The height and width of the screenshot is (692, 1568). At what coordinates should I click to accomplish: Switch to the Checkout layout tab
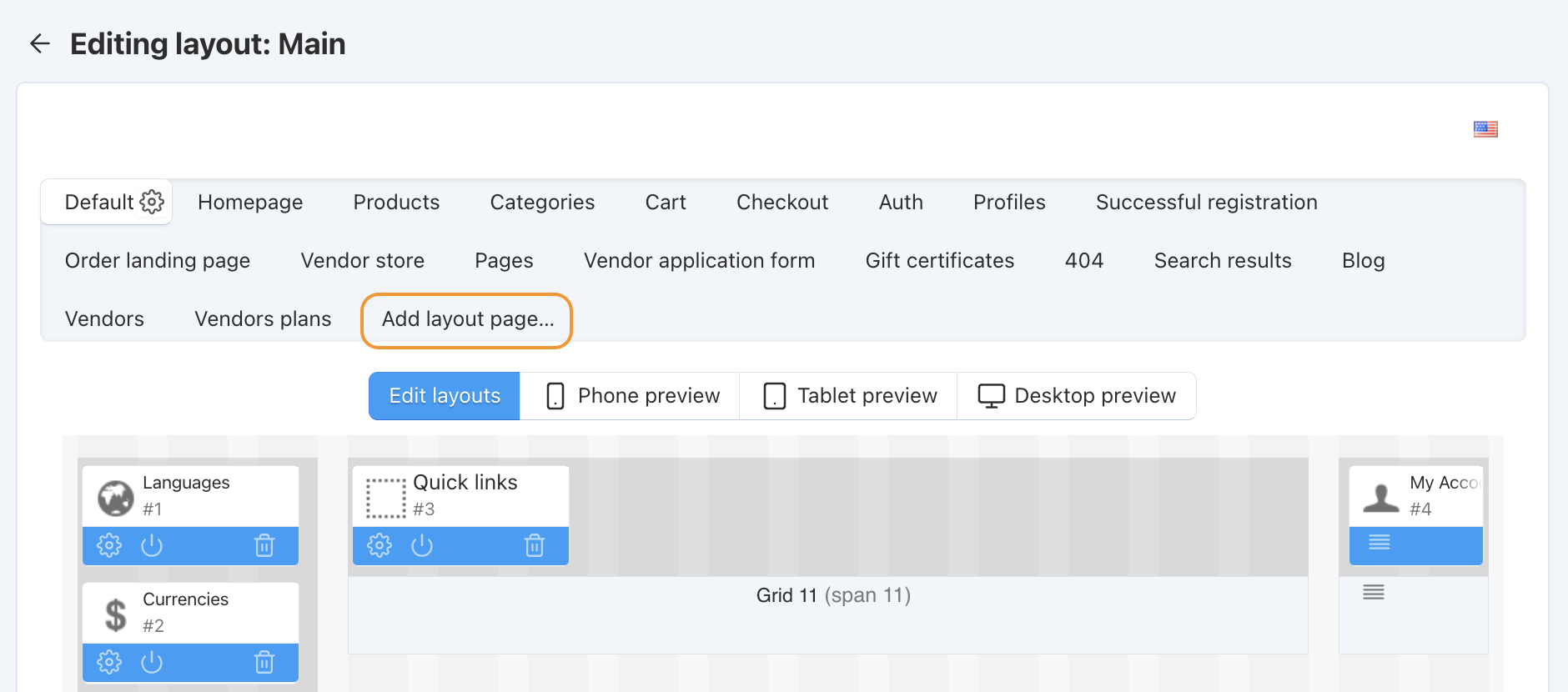(782, 203)
